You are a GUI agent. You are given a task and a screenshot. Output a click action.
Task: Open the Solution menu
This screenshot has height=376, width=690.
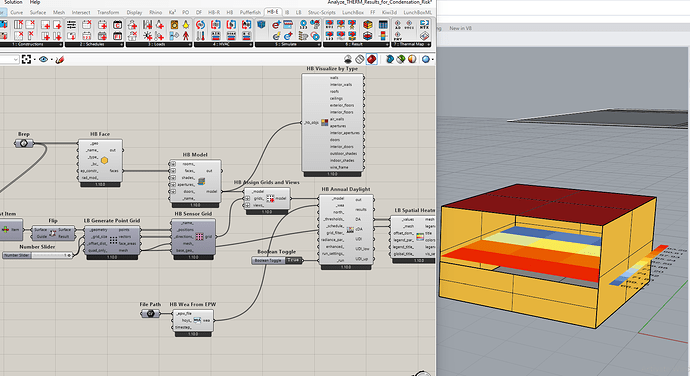[x=13, y=2]
